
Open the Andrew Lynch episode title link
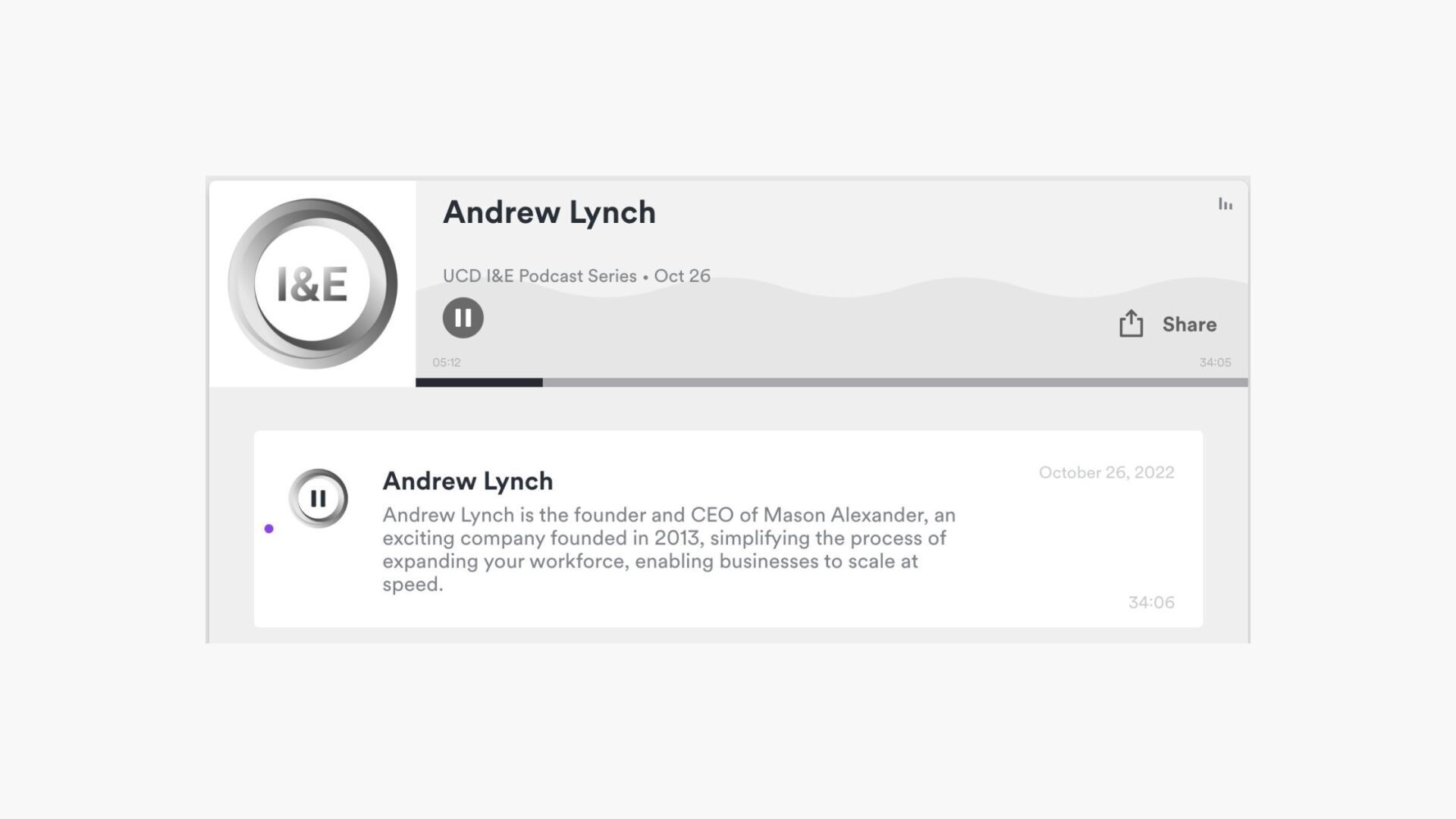pyautogui.click(x=549, y=213)
